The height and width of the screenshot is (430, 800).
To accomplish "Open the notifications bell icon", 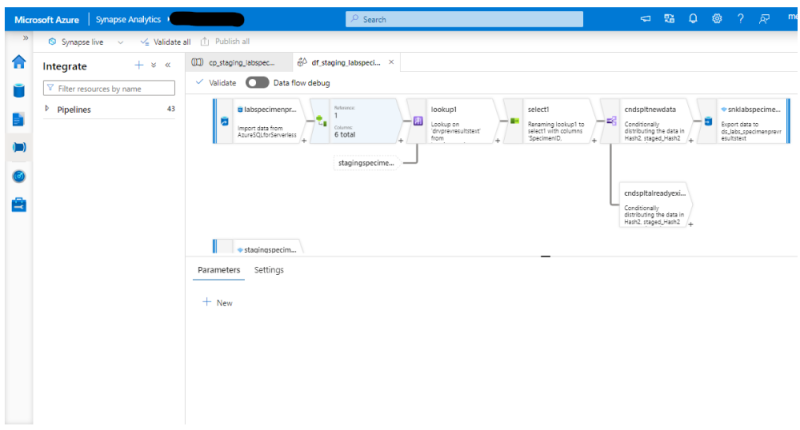I will click(x=693, y=19).
